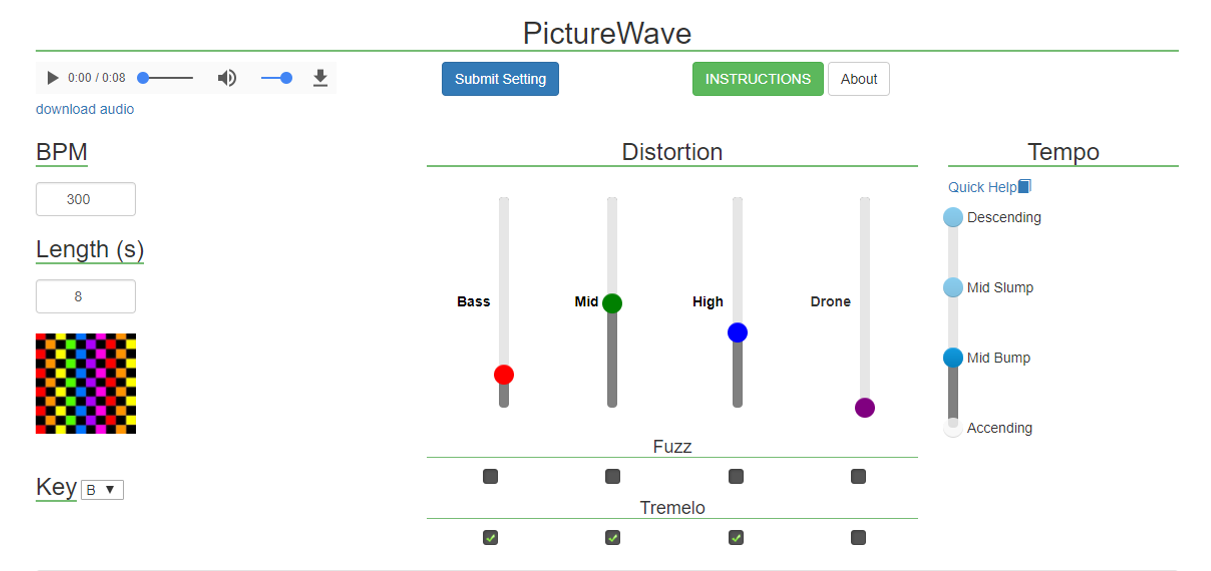Follow the download audio link

(x=85, y=109)
